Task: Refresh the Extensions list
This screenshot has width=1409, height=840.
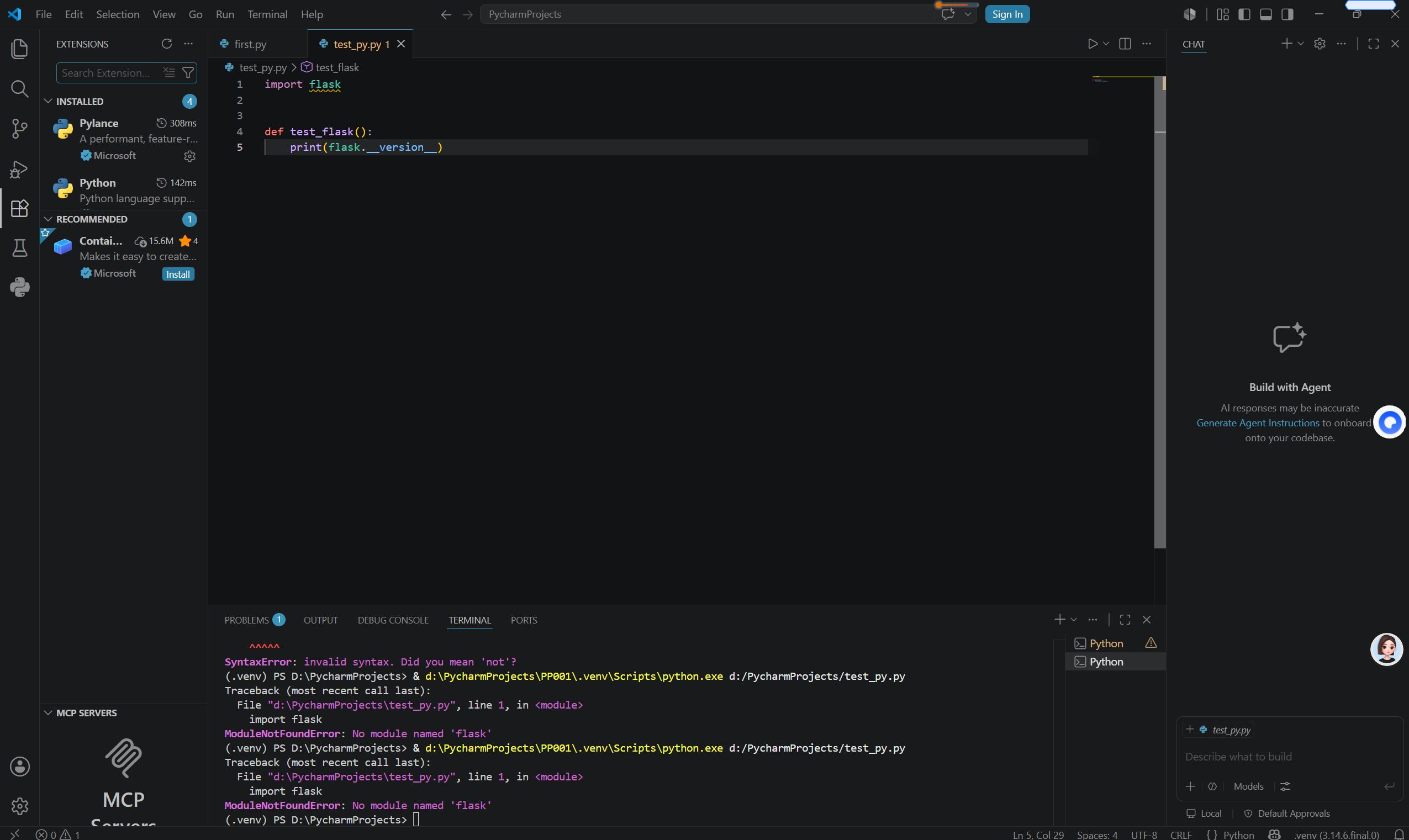Action: click(x=166, y=44)
